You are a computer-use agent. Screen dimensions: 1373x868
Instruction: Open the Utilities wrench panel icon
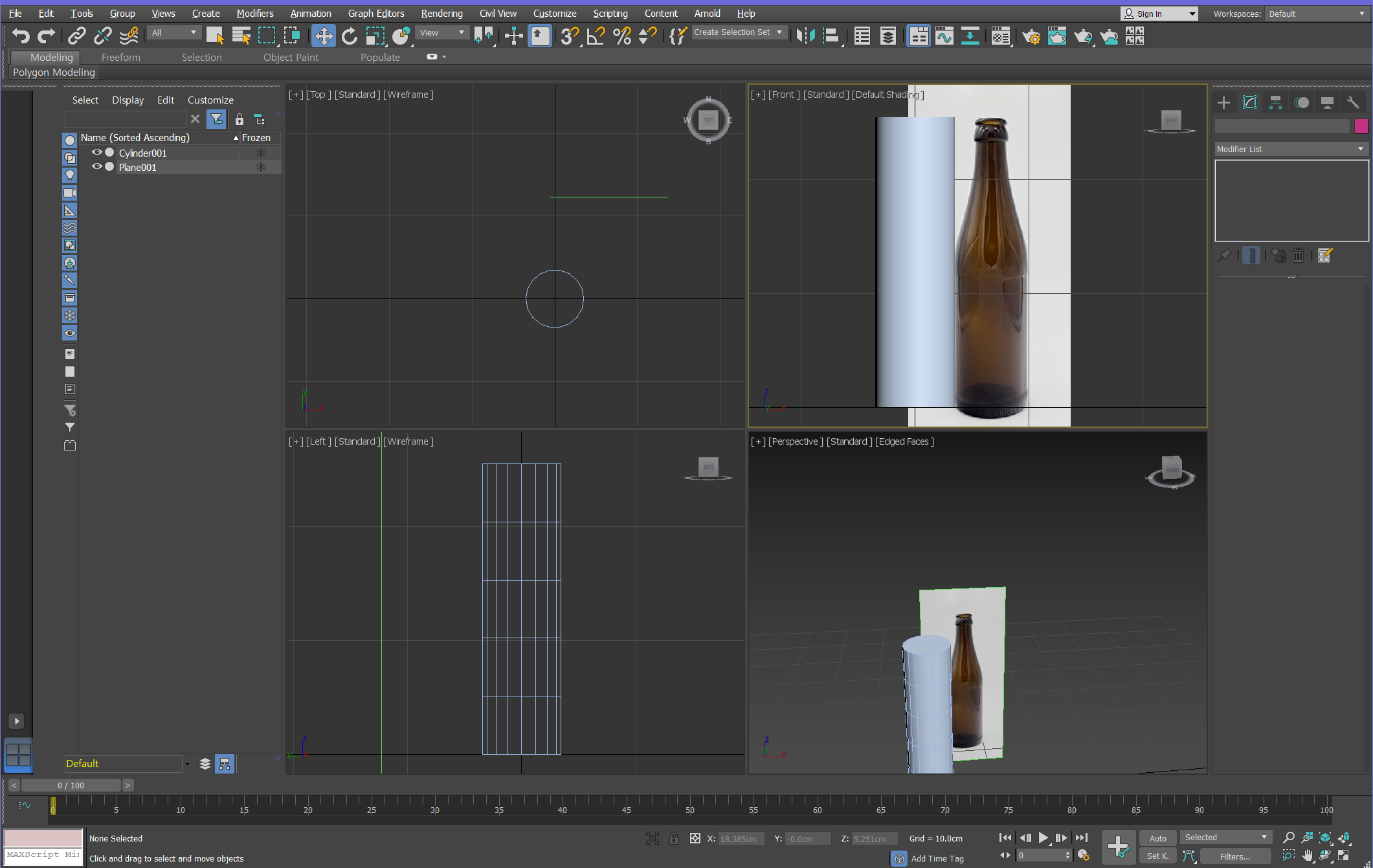(x=1352, y=102)
